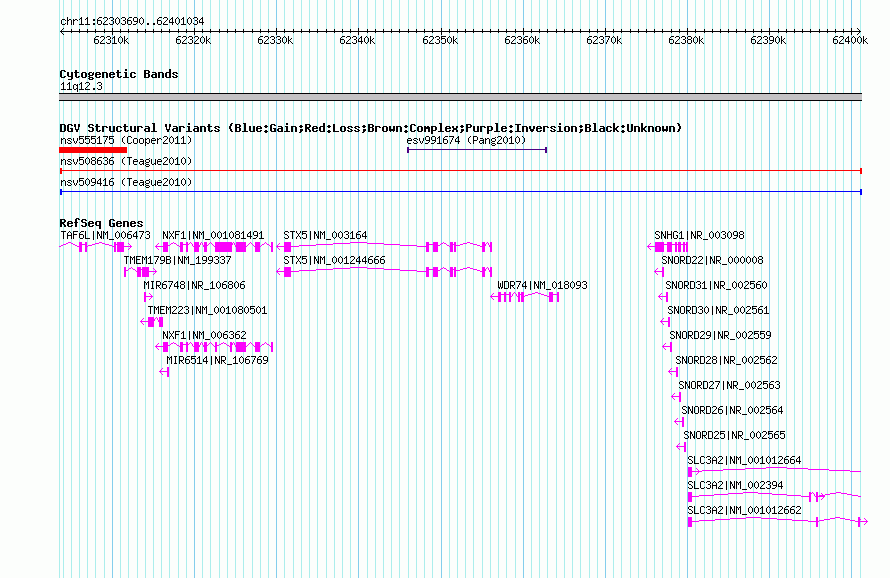Click the nsv509416 blue gain variant line
Screen dimensions: 890x578
(x=460, y=192)
